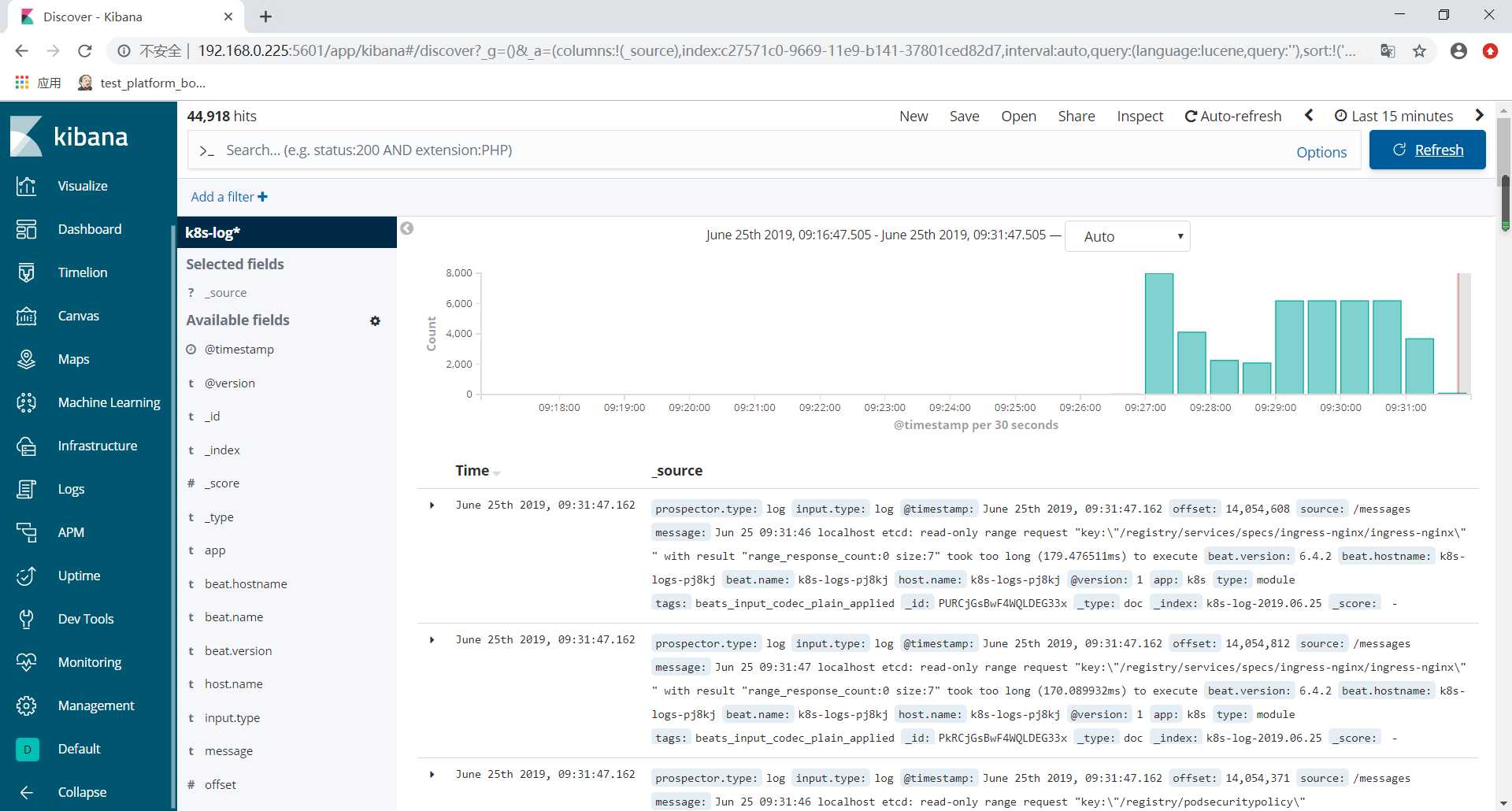The image size is (1512, 811).
Task: Select the message available field
Action: coord(228,751)
